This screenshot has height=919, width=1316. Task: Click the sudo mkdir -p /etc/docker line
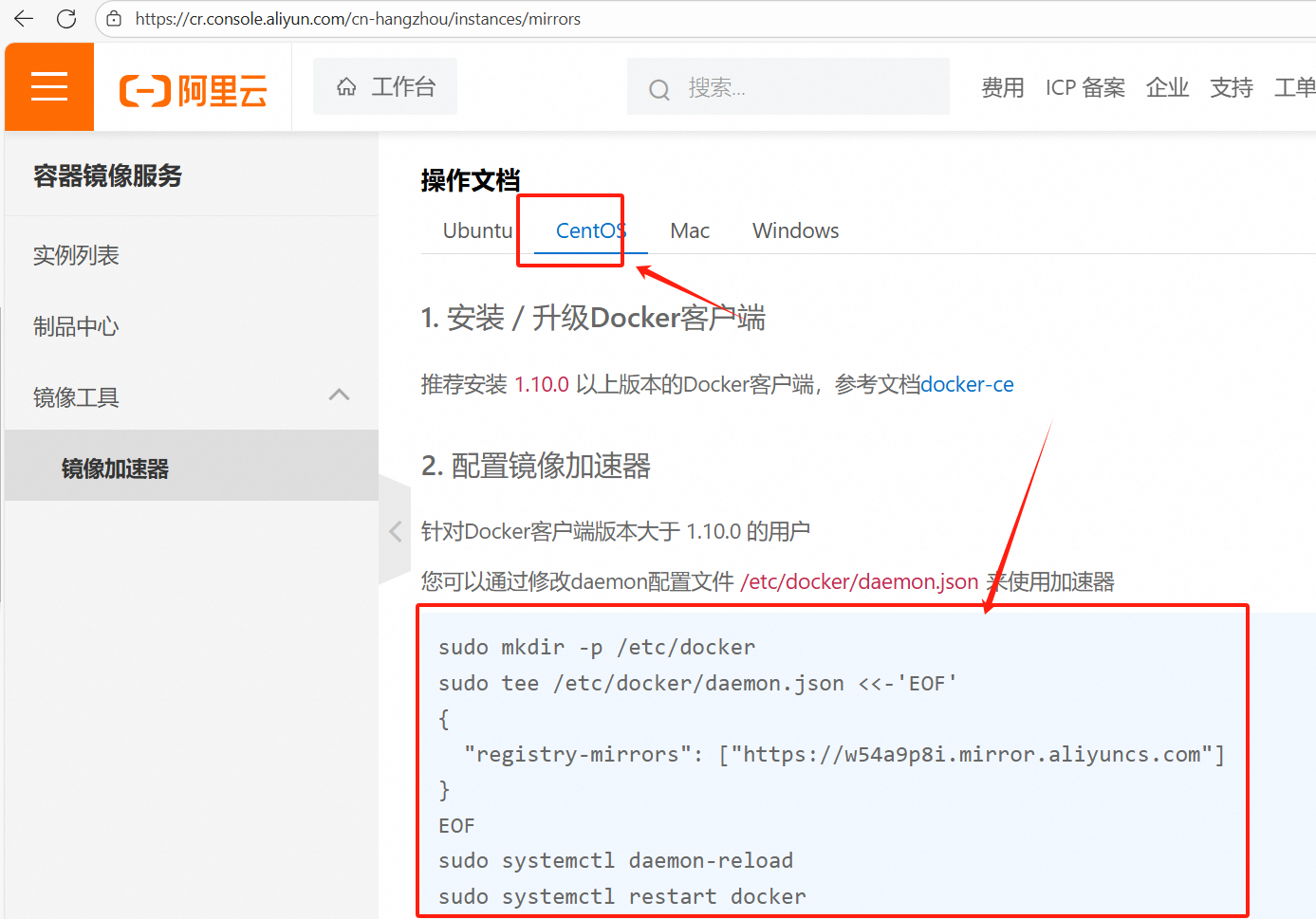(597, 647)
